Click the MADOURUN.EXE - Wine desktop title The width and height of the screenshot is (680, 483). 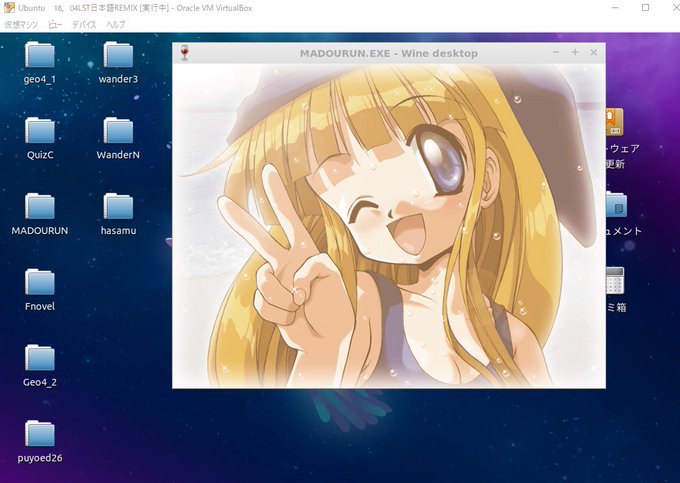pos(389,53)
